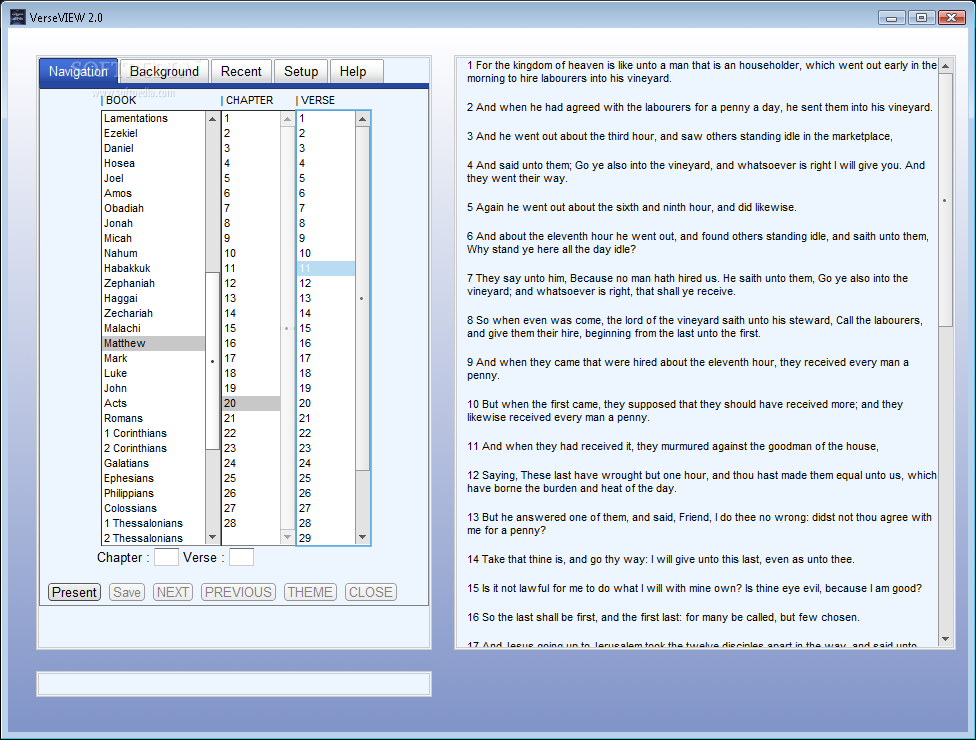Select Malachi in the book list
The width and height of the screenshot is (976, 740).
(x=153, y=328)
